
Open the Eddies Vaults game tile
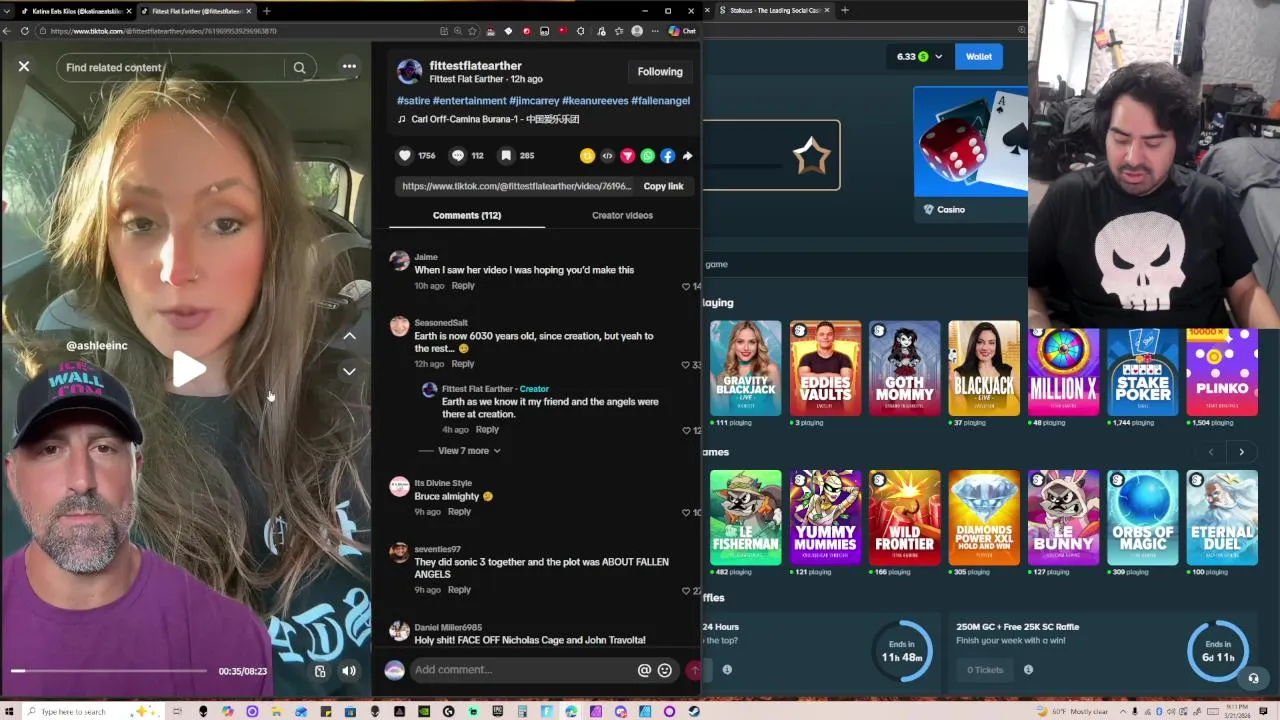825,368
